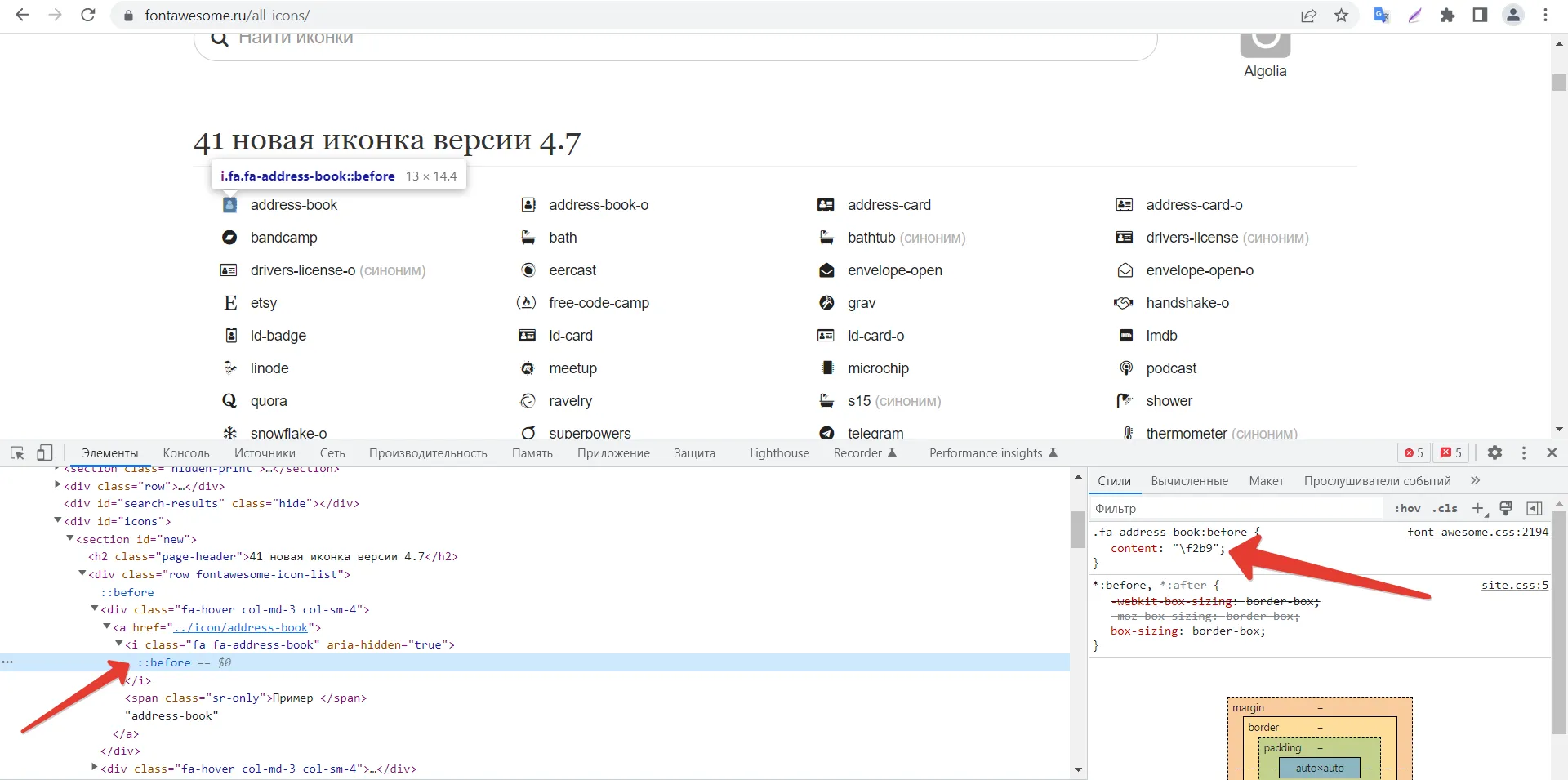Click the podcast icon glyph

click(1126, 368)
